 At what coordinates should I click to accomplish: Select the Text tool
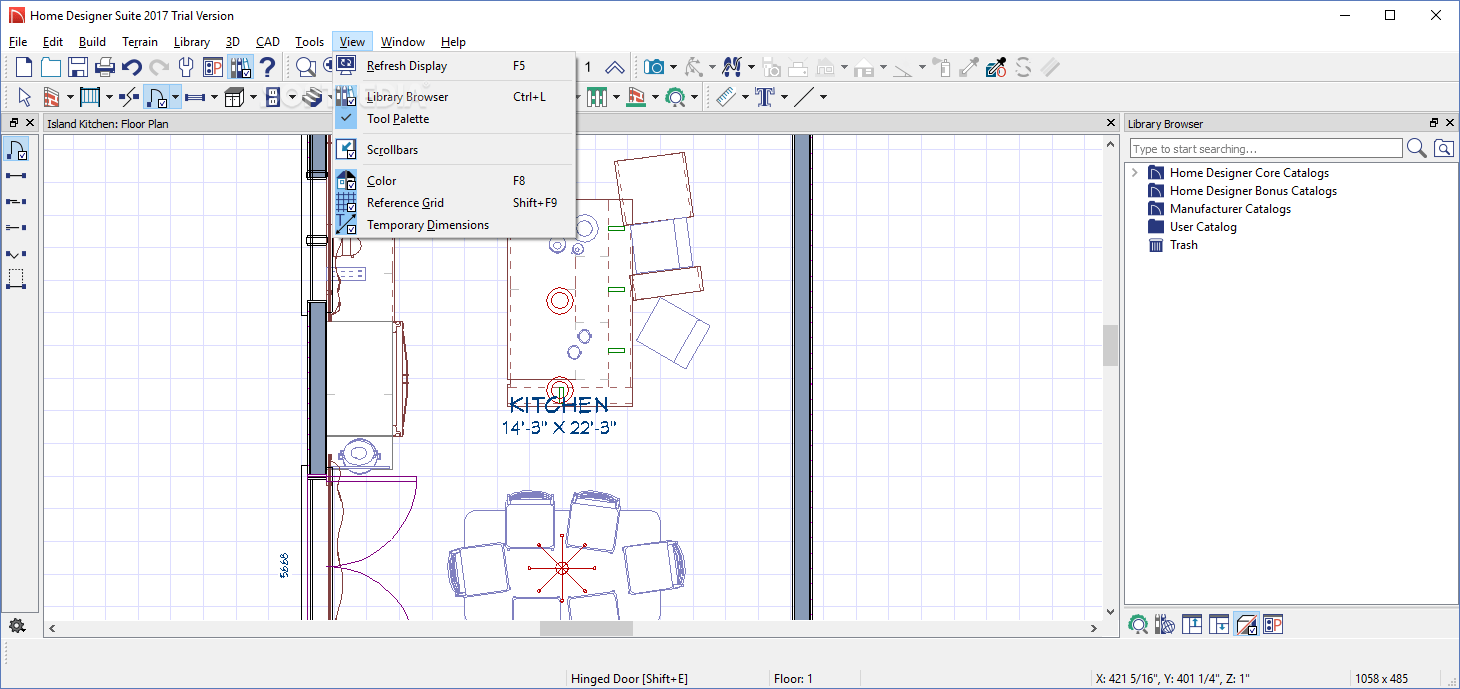click(766, 96)
